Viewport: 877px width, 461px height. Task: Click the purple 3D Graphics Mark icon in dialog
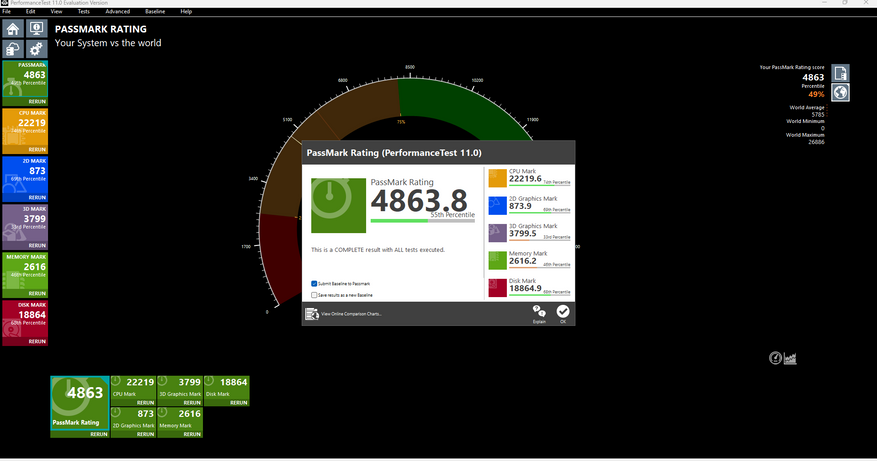(497, 233)
